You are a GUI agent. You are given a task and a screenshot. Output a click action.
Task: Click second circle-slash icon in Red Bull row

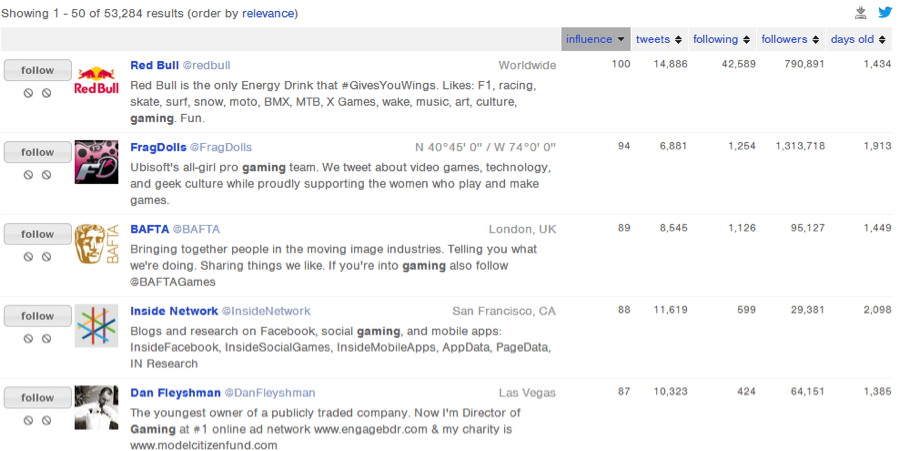[46, 93]
